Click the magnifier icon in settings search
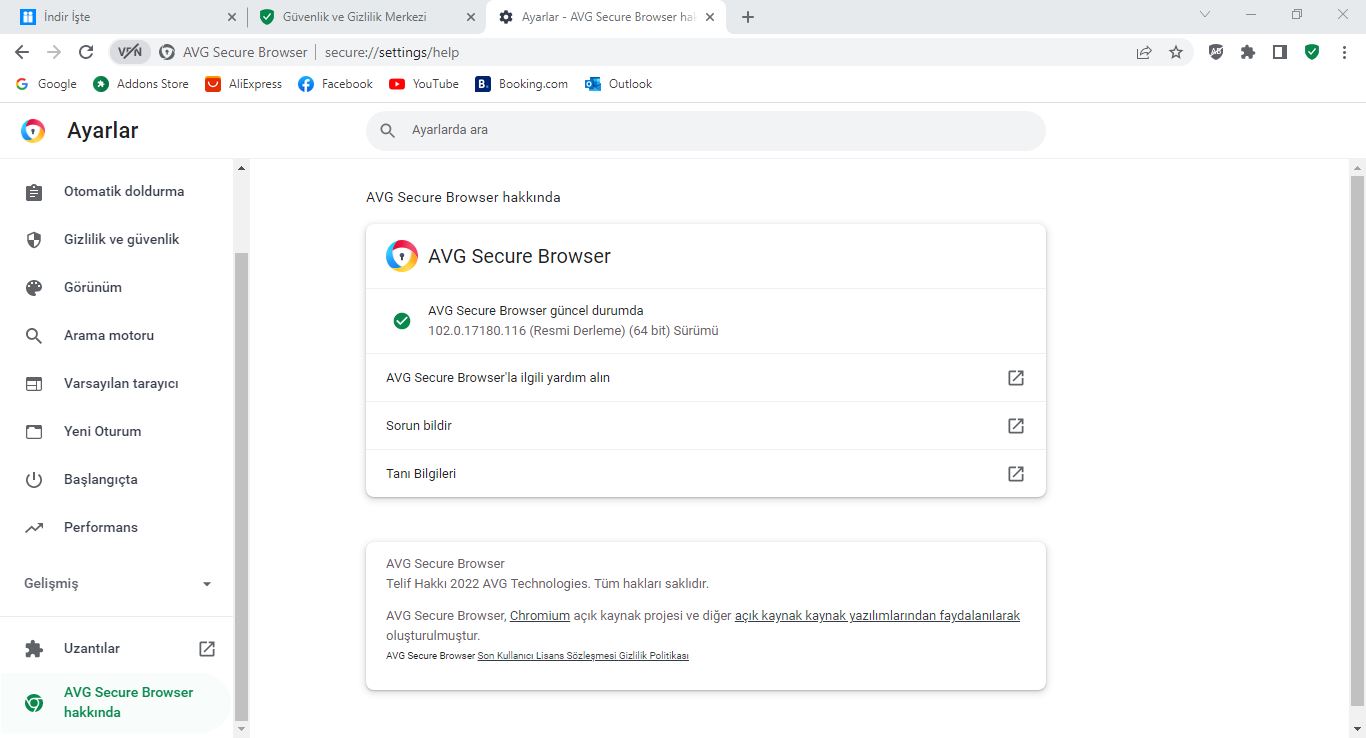 point(388,130)
